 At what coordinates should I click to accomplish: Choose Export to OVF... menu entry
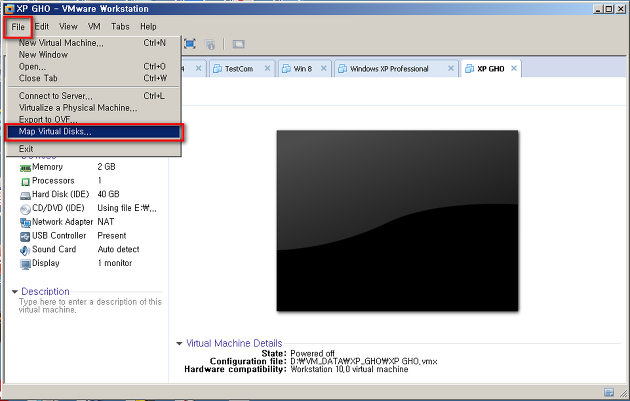coord(94,119)
